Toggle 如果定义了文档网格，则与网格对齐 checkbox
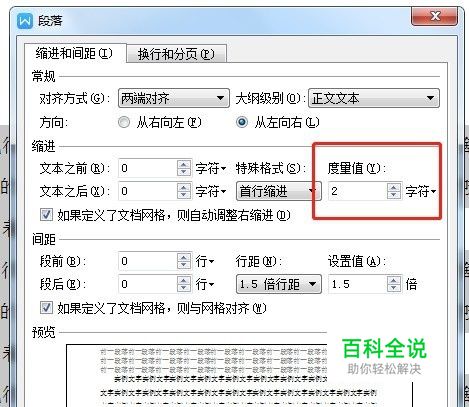Viewport: 469px width, 407px height. coord(46,308)
